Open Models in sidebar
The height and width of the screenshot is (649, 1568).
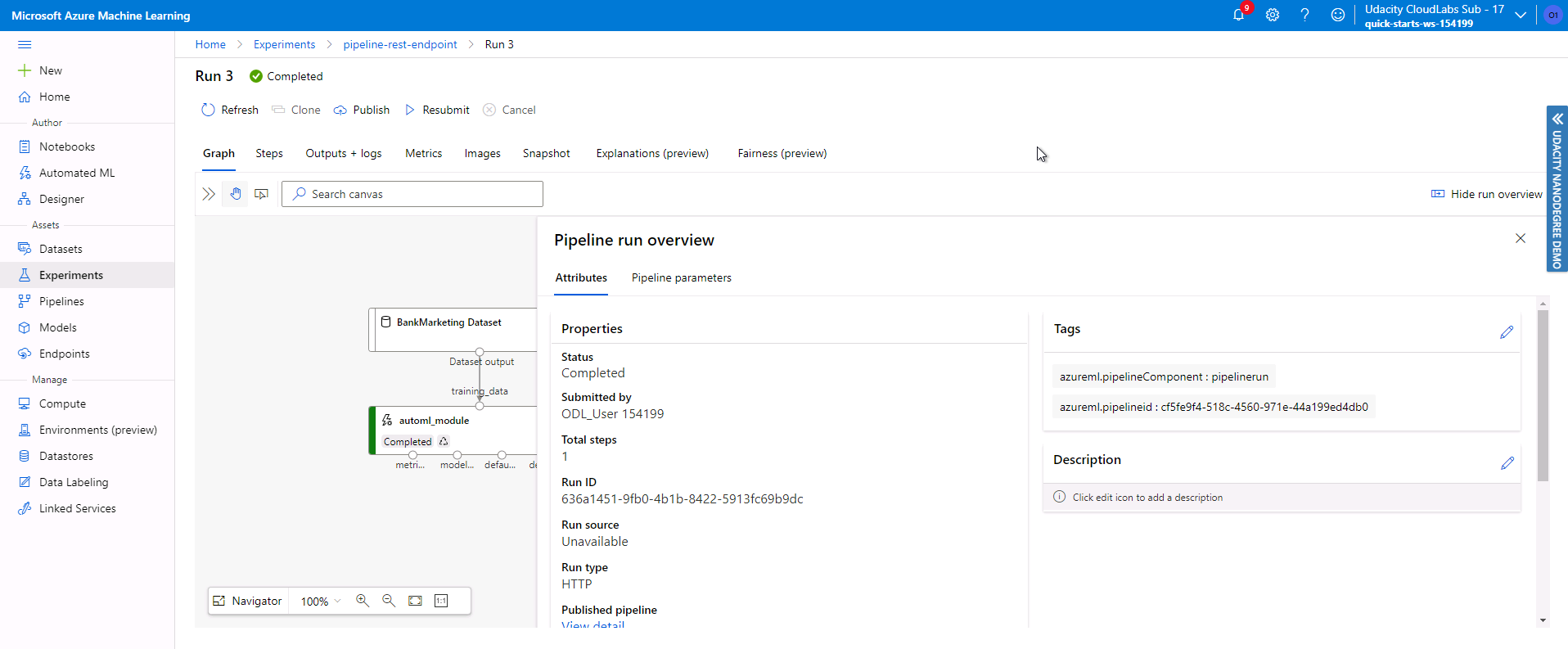[87, 327]
